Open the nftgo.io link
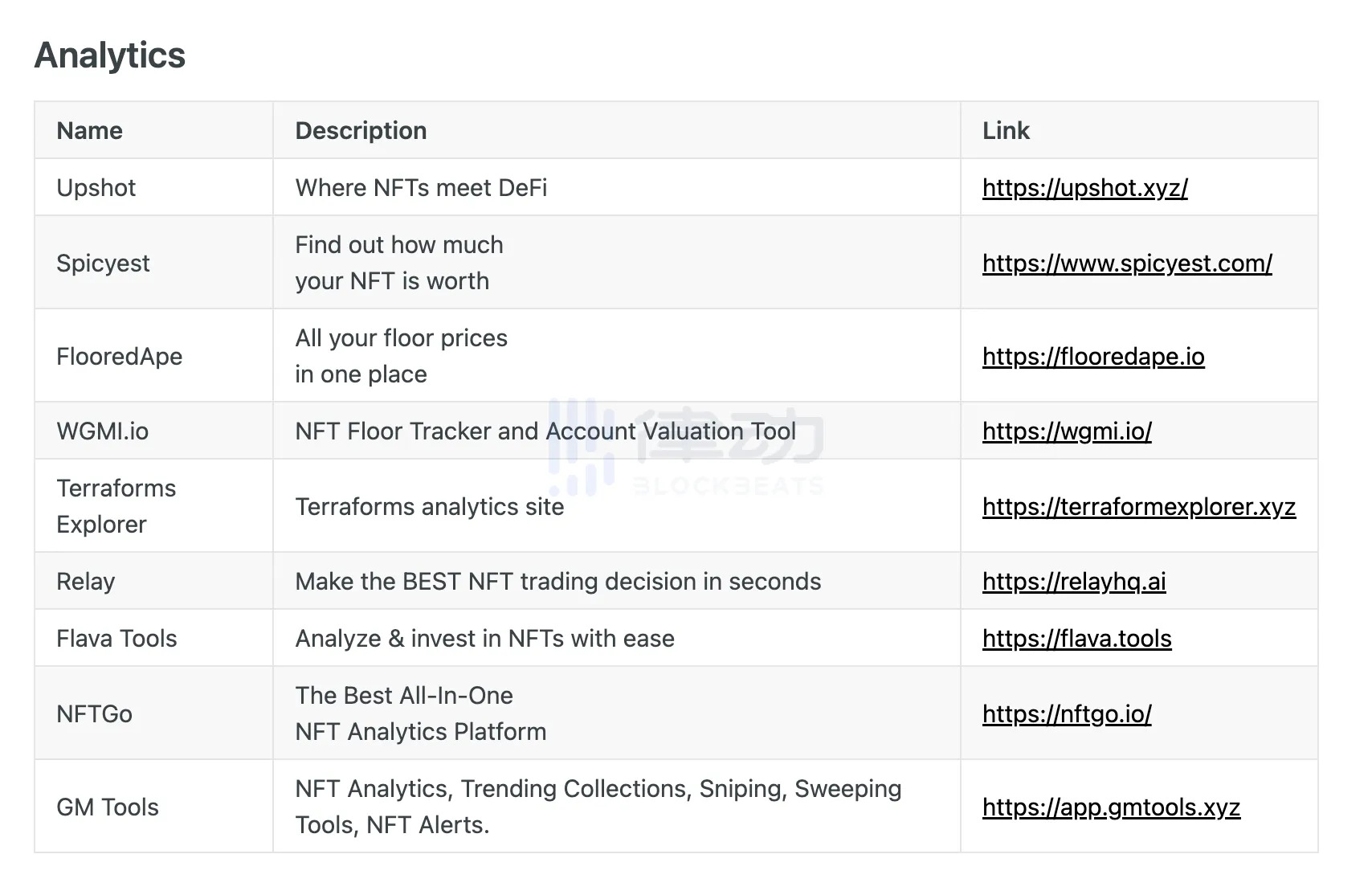This screenshot has width=1372, height=895. click(x=1066, y=714)
